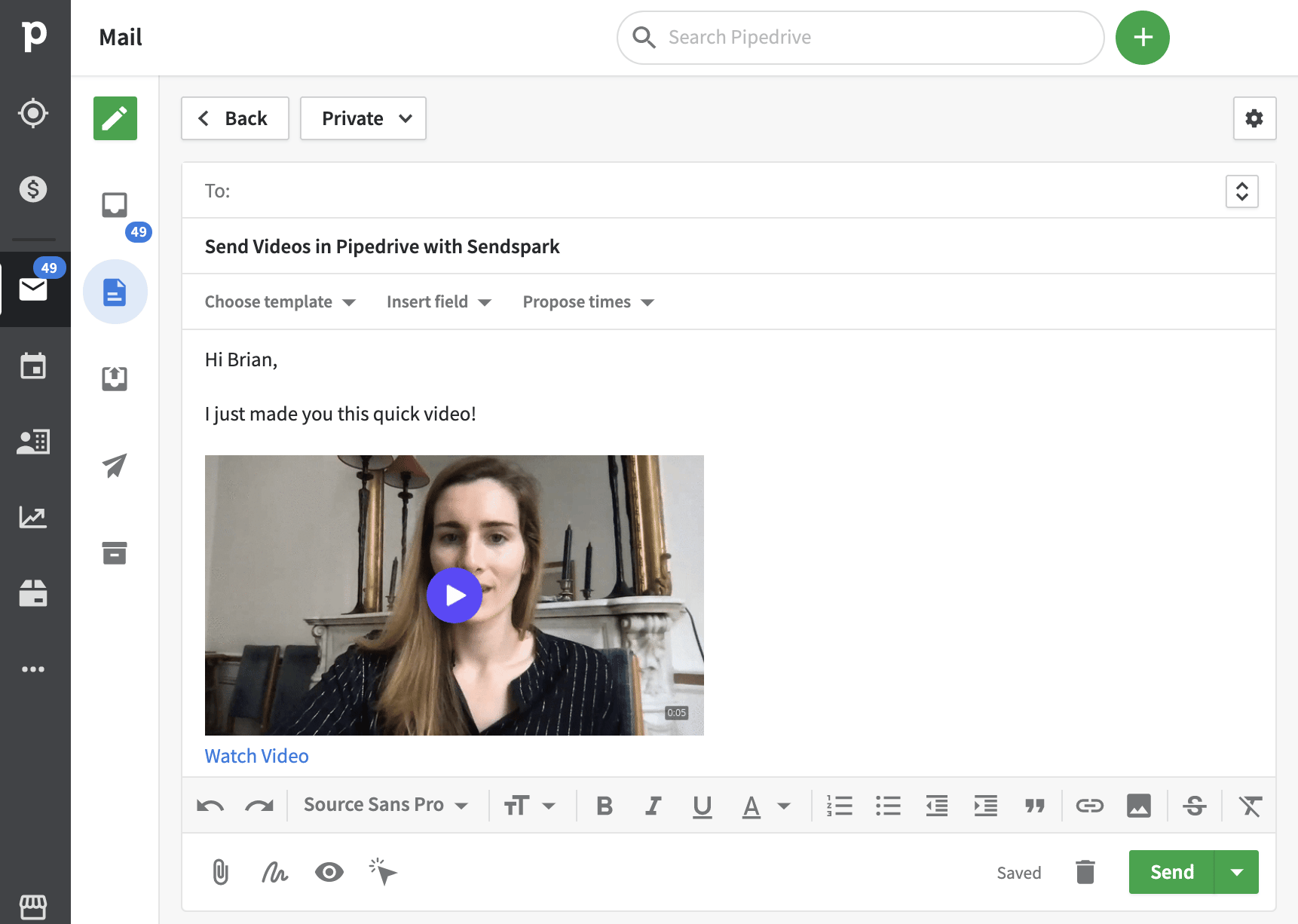Toggle email open tracking eye icon

[329, 872]
